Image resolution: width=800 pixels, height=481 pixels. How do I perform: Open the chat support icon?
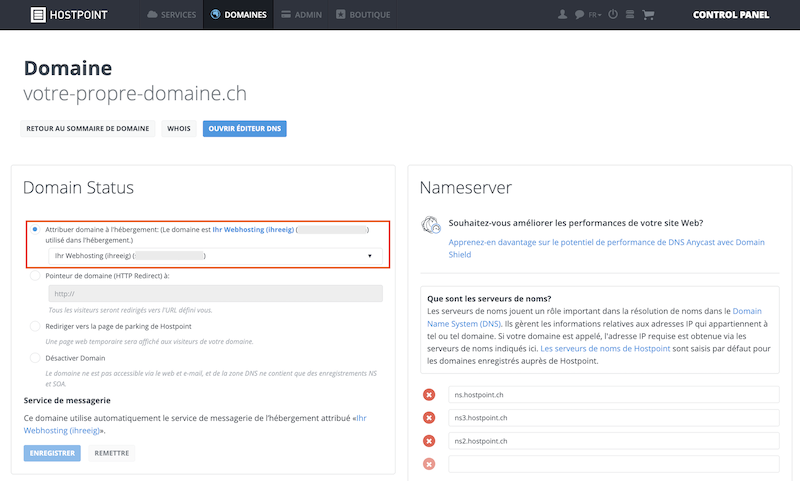coord(579,15)
